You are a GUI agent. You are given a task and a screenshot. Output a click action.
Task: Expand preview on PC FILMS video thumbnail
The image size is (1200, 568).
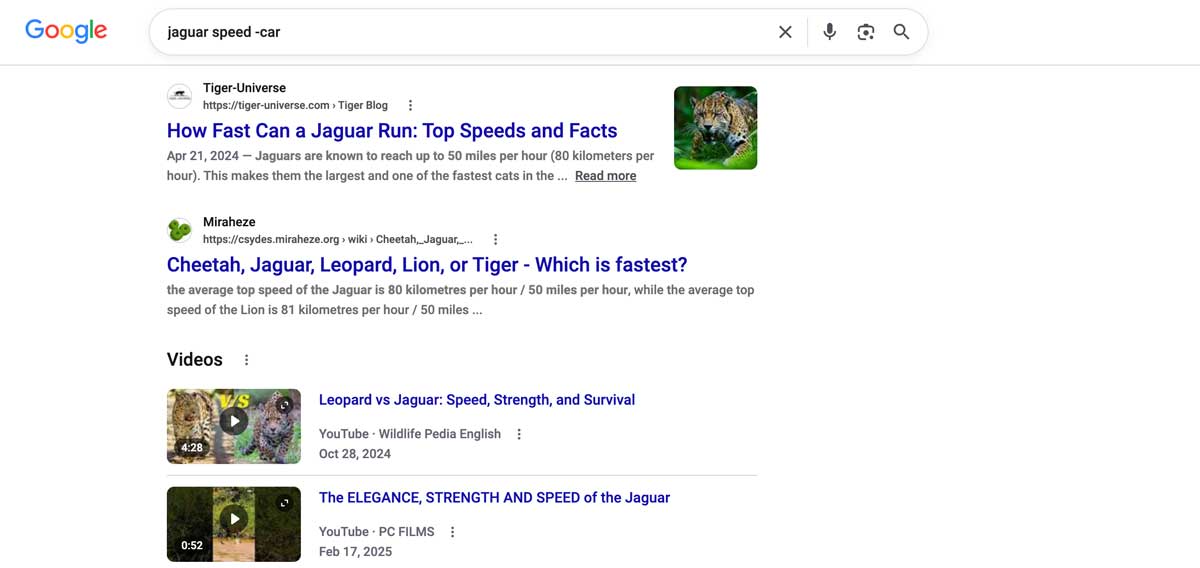[285, 503]
